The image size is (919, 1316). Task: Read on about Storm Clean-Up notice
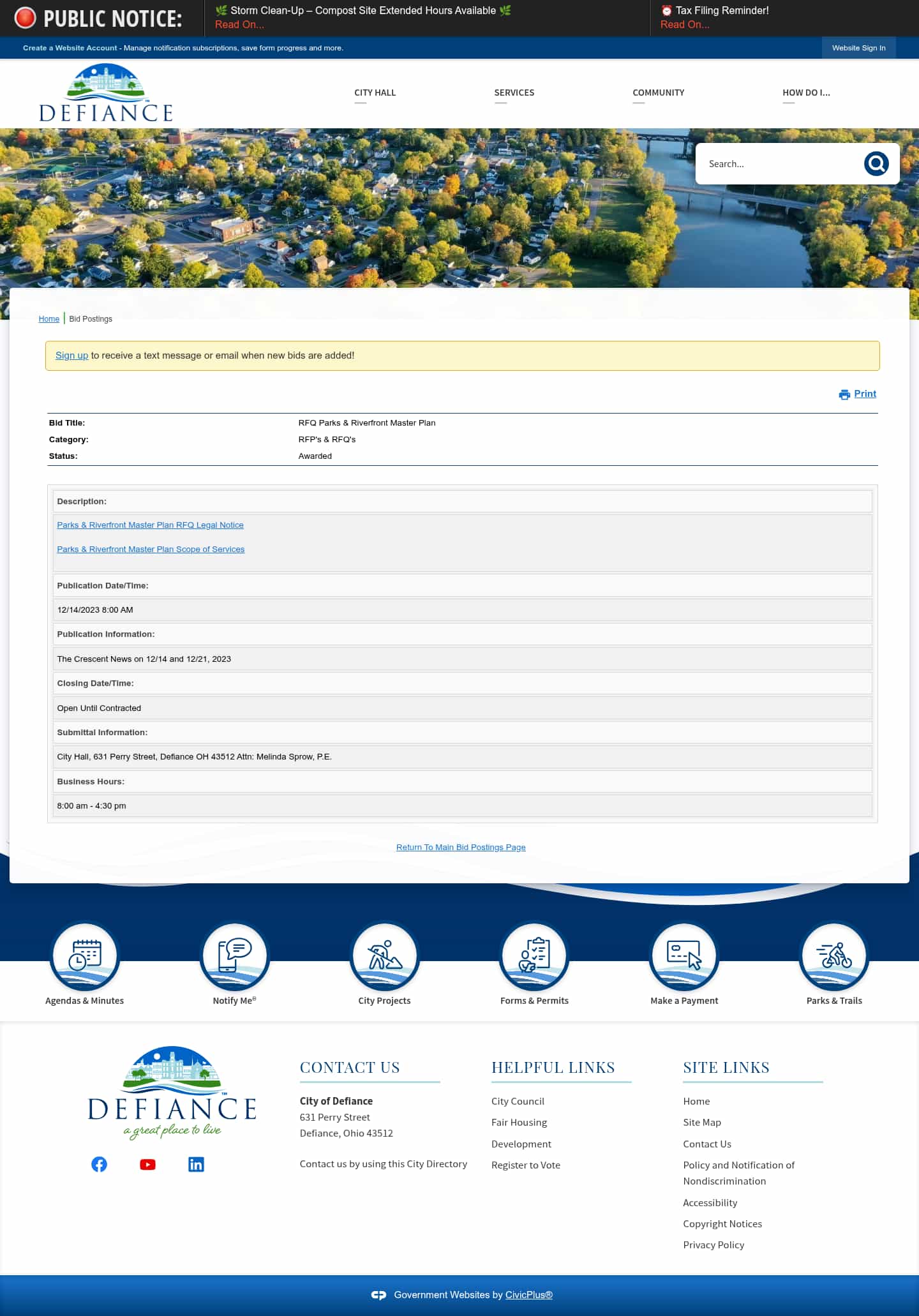click(239, 24)
